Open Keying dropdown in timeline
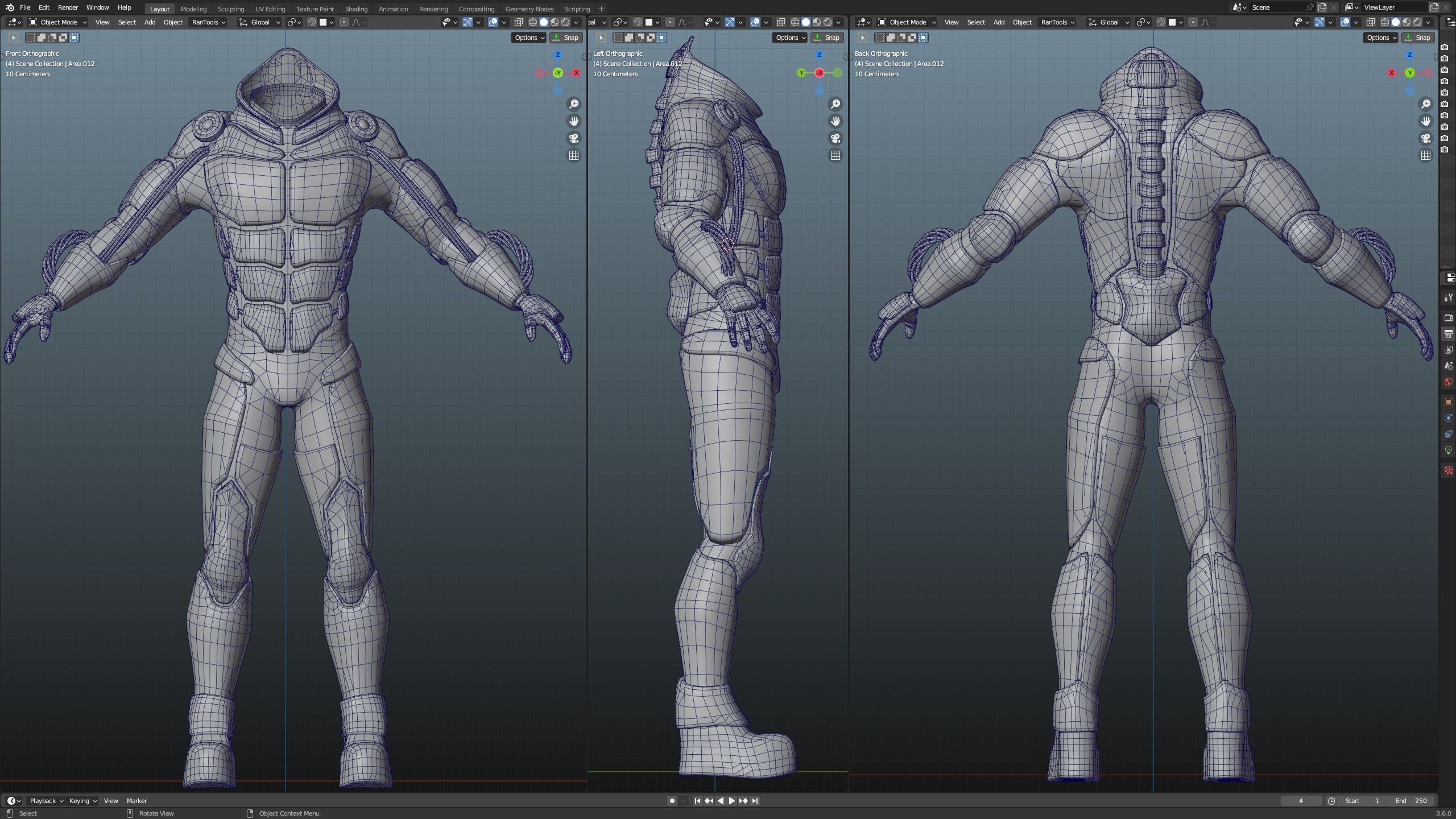This screenshot has height=819, width=1456. click(82, 801)
